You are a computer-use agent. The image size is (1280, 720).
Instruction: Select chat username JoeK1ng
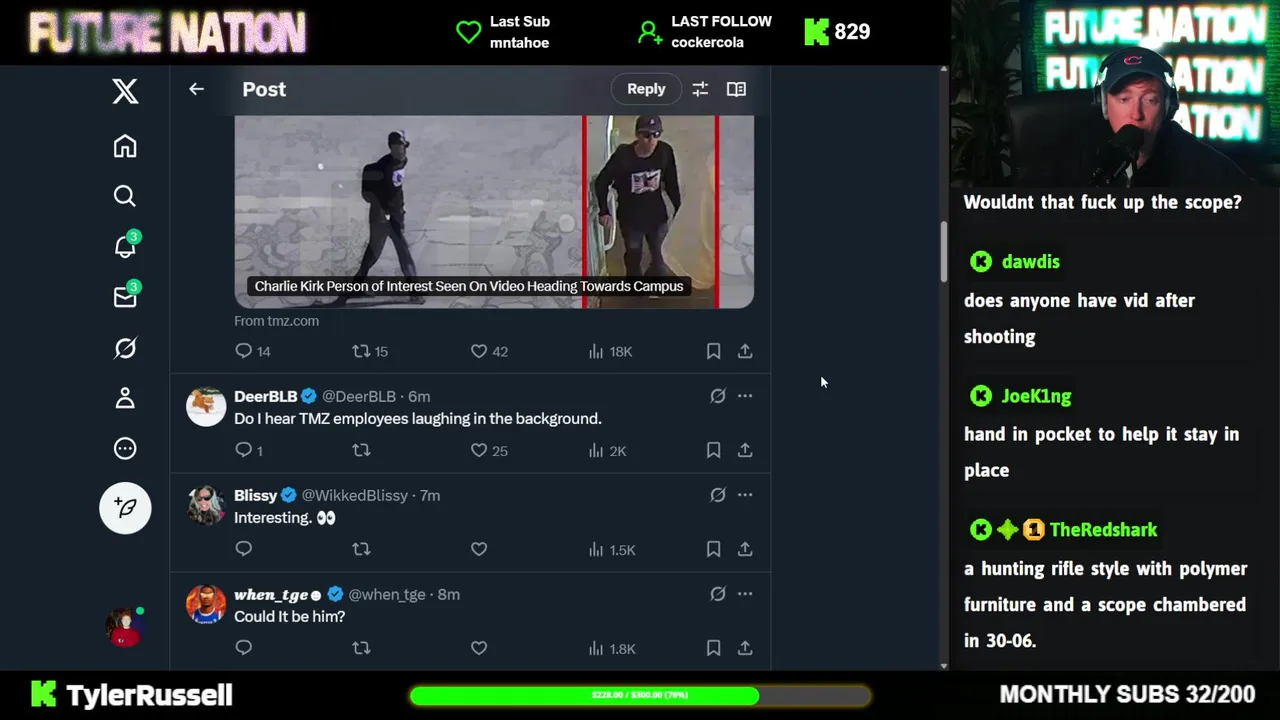(x=1036, y=396)
